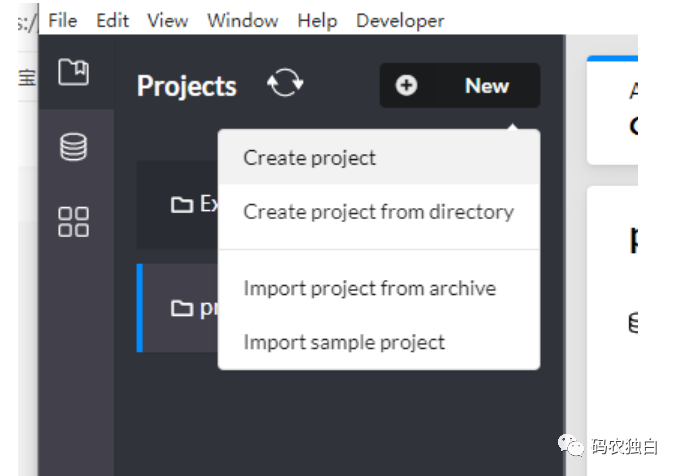Click the plus icon in New button
This screenshot has width=680, height=476.
click(x=406, y=86)
